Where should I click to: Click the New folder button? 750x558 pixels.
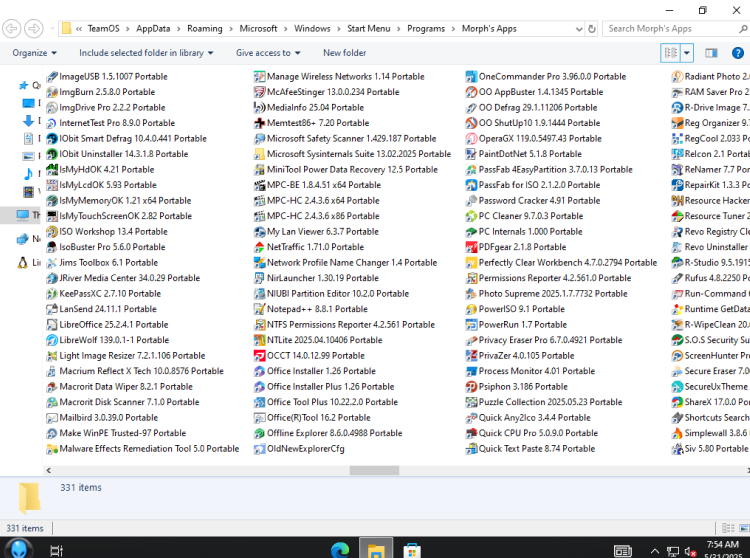(x=344, y=53)
